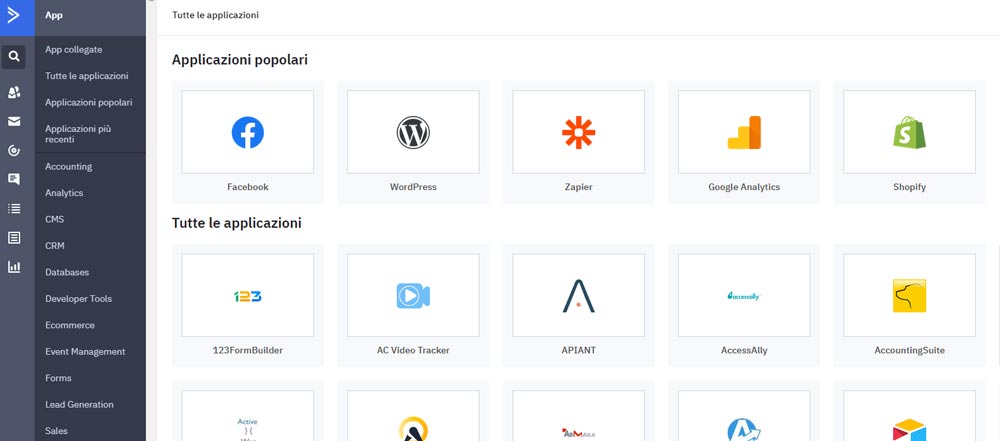Viewport: 1000px width, 441px height.
Task: Open the Reports bar chart icon
Action: coord(14,267)
